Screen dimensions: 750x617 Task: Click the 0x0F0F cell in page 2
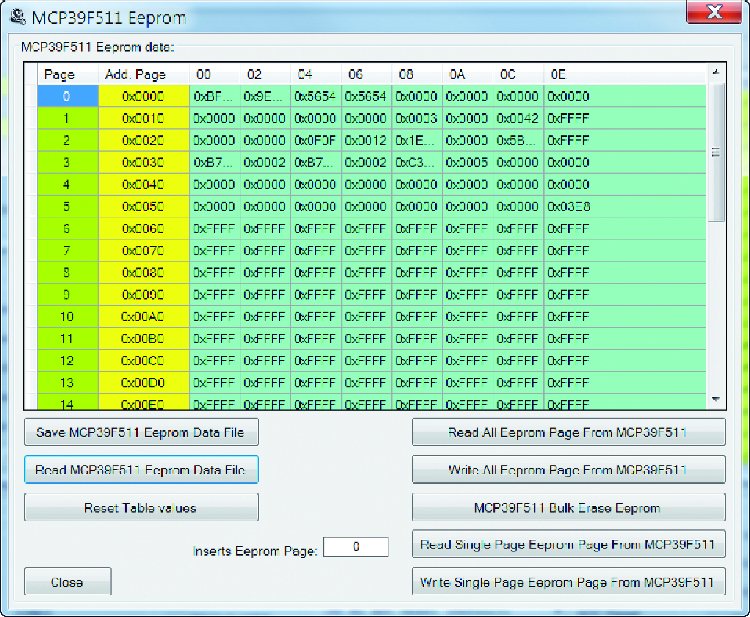[316, 140]
